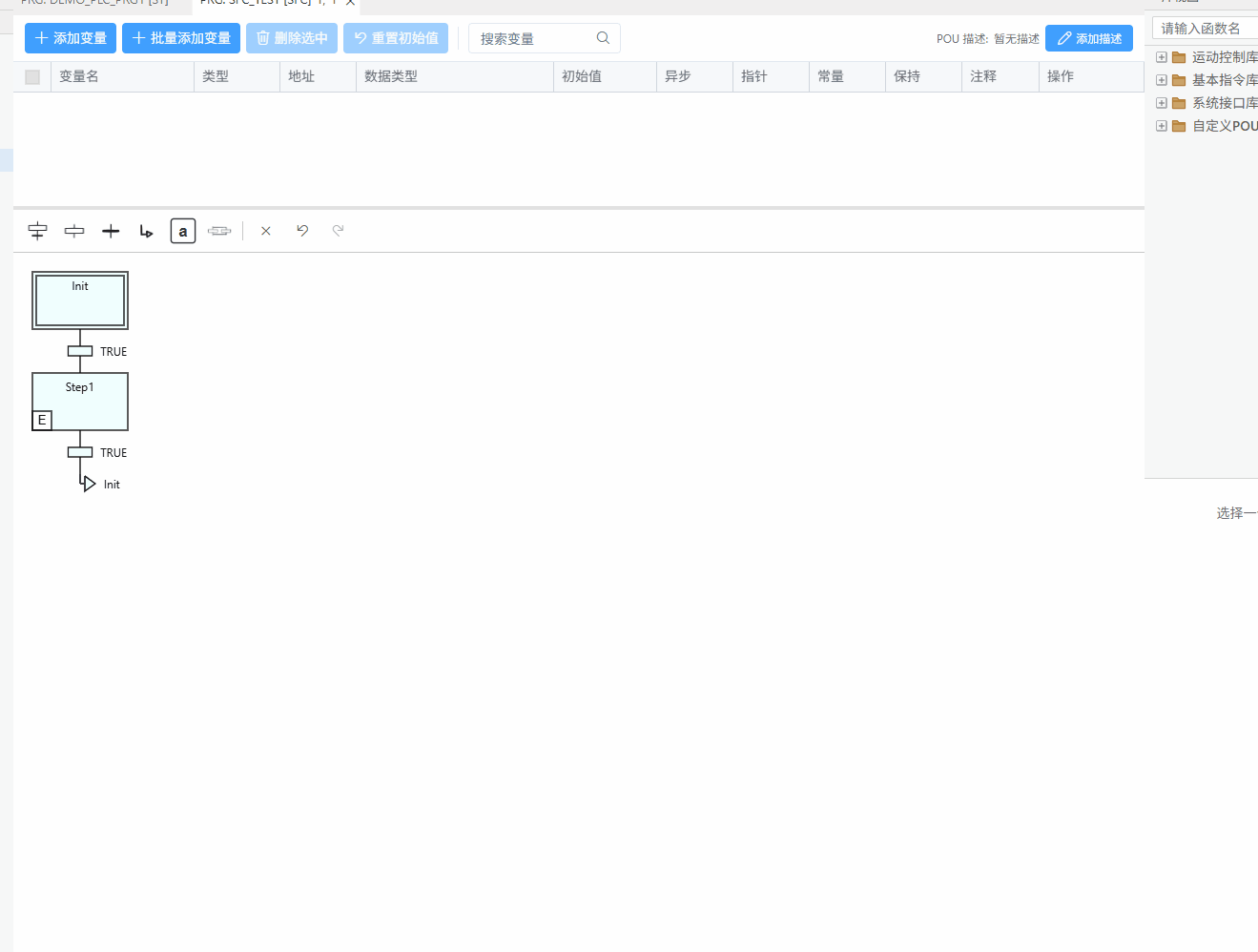
Task: Expand the 基本指令库 library folder
Action: [x=1162, y=80]
